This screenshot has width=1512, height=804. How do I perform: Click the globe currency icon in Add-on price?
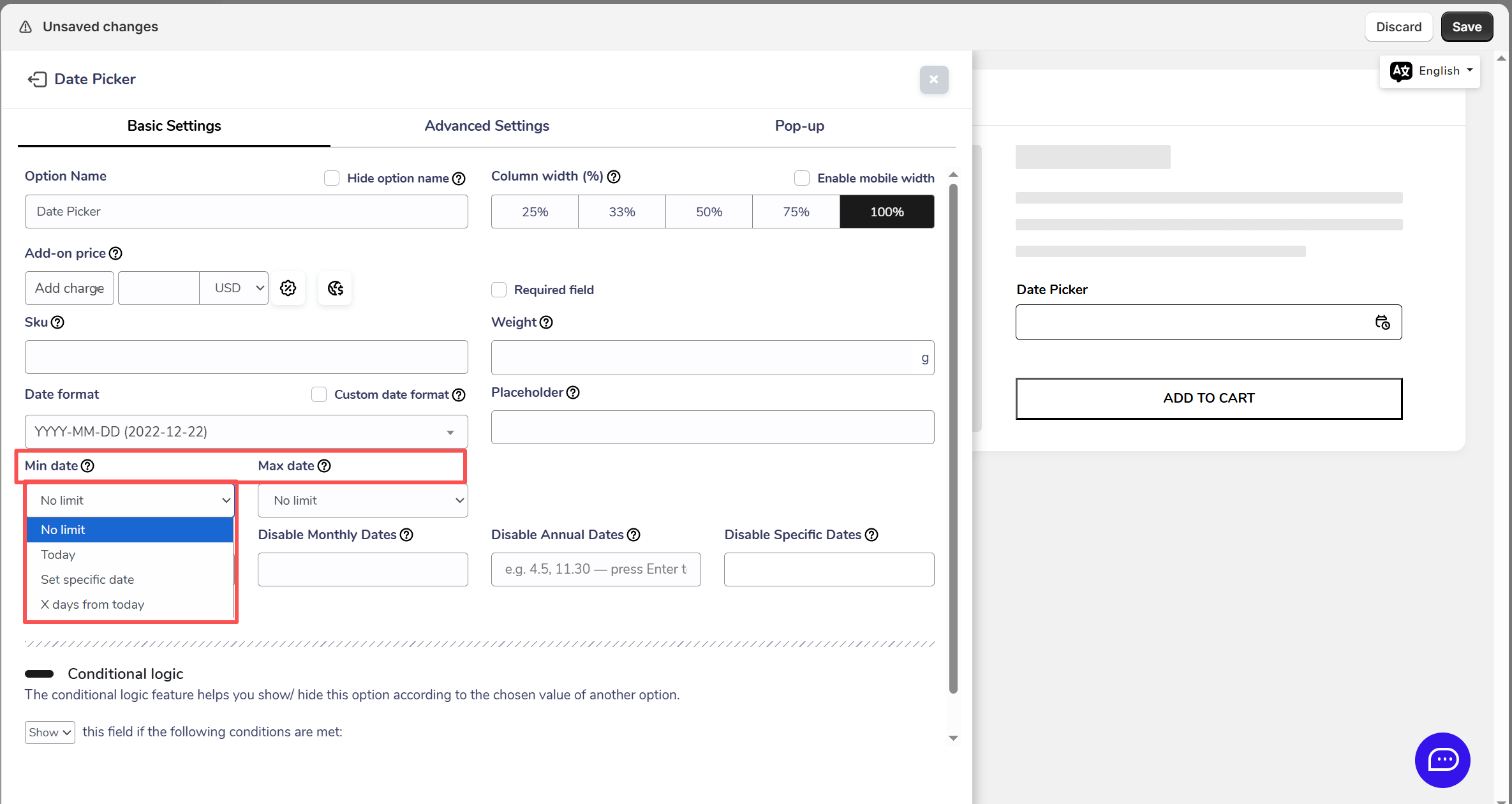pos(335,288)
